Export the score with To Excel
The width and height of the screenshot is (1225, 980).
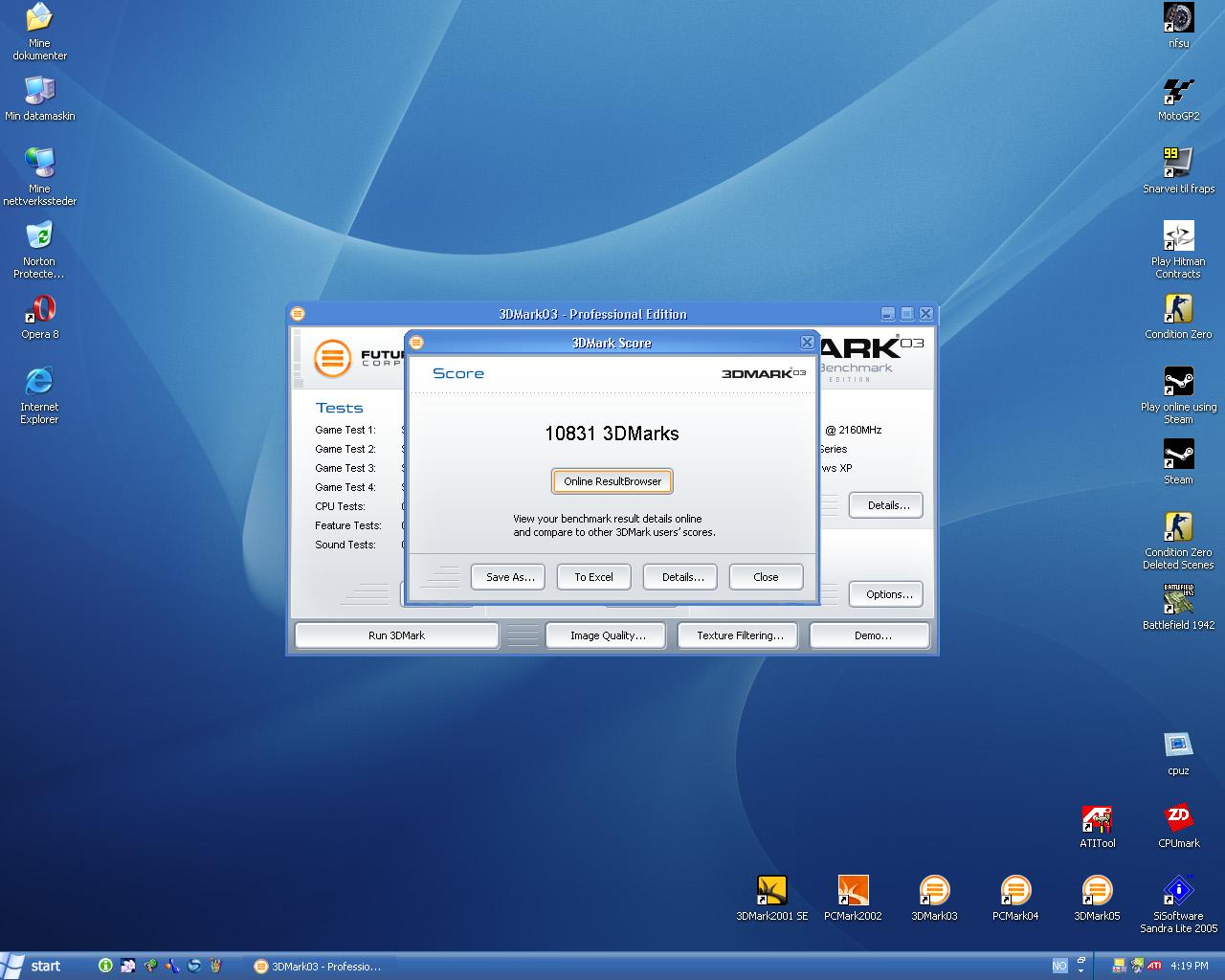tap(593, 577)
